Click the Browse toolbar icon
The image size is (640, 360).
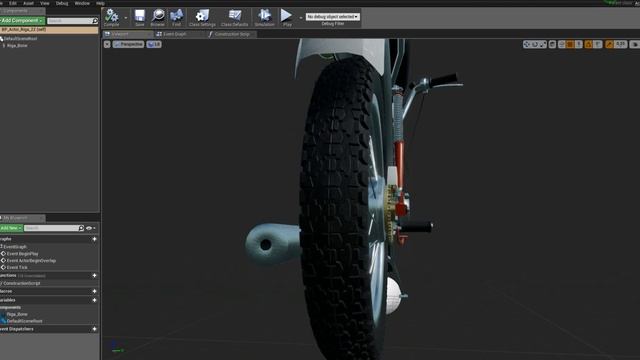[x=158, y=18]
